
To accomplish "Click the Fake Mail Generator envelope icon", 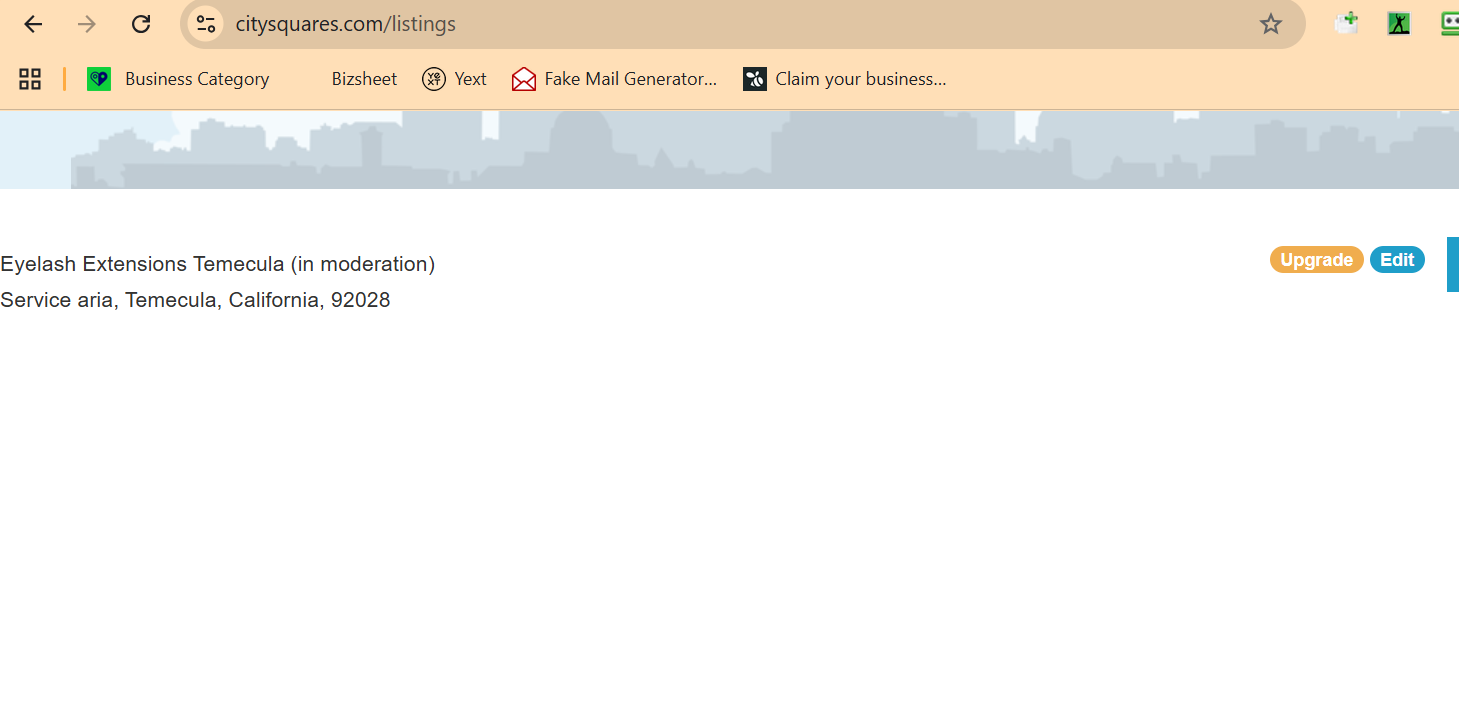I will click(524, 79).
